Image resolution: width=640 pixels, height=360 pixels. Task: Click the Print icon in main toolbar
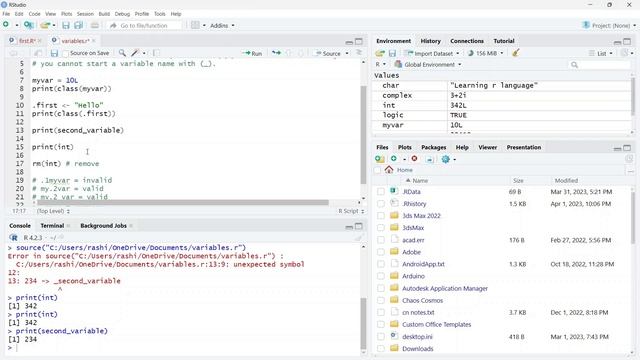95,25
